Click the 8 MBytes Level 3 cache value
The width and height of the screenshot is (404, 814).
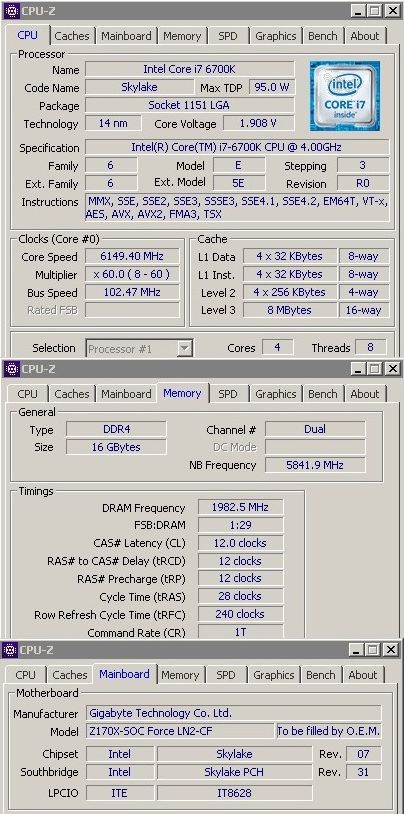pos(290,310)
